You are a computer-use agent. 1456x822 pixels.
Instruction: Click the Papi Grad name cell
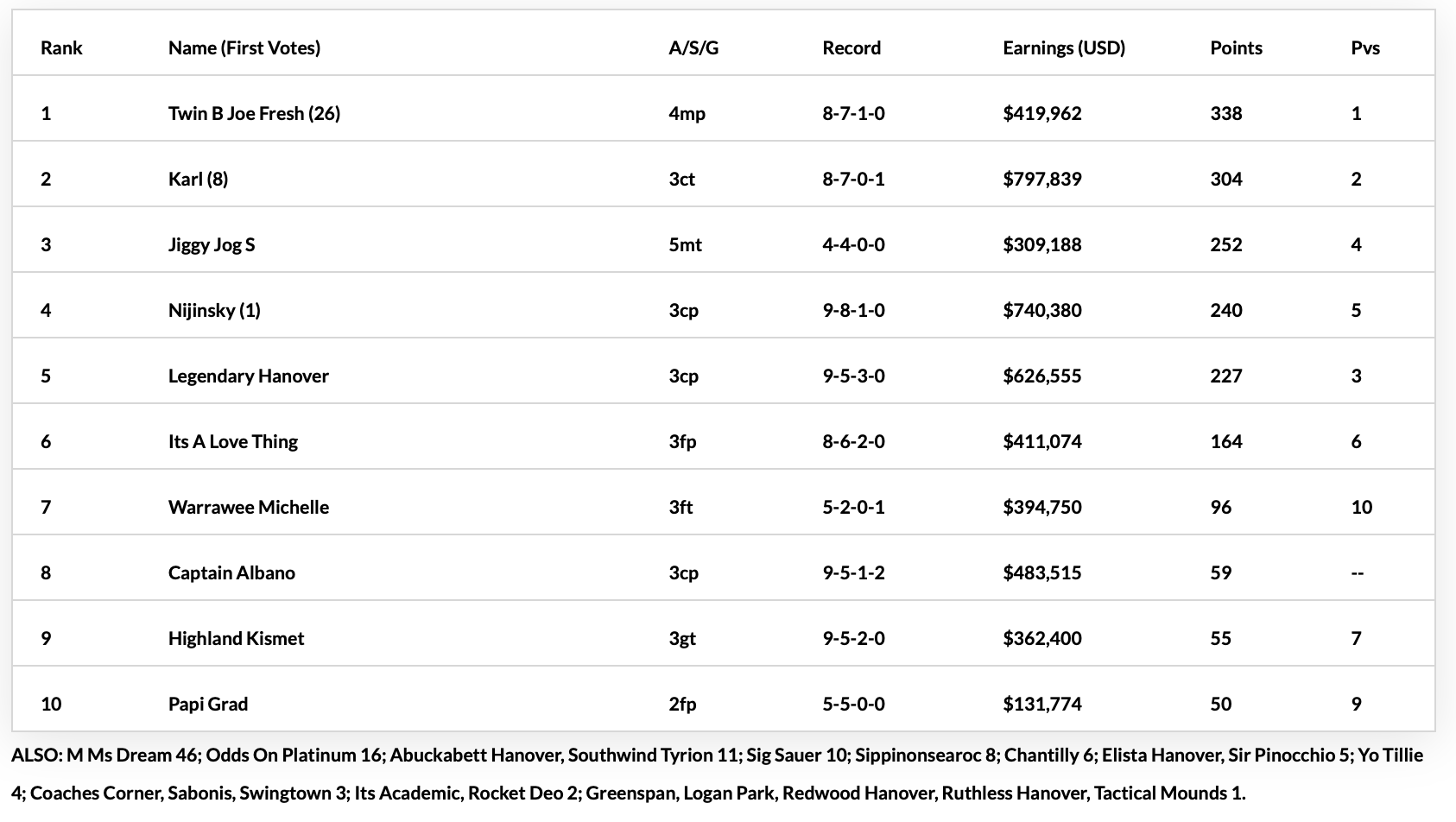point(208,704)
